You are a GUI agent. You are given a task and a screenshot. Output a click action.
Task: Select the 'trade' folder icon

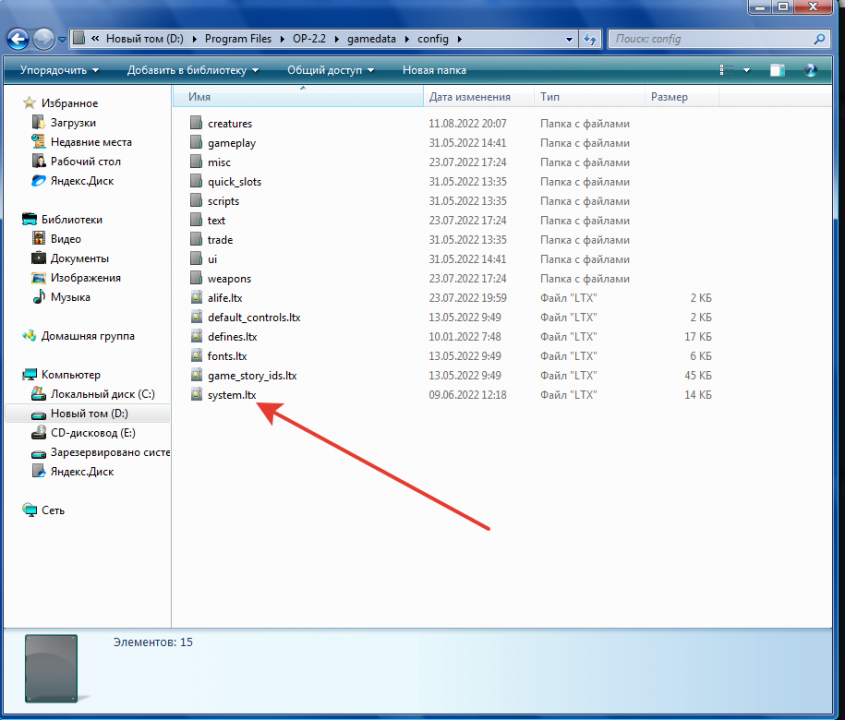pyautogui.click(x=196, y=239)
